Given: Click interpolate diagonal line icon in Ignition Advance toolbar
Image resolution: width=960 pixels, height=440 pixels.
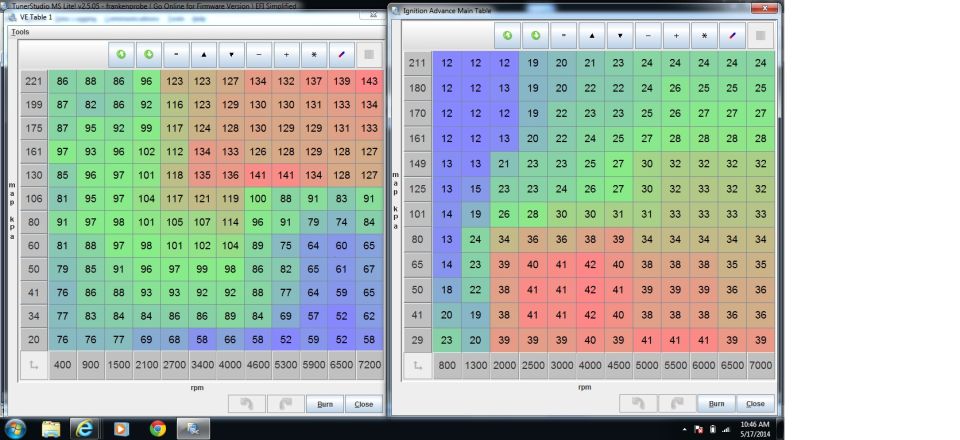Looking at the screenshot, I should click(732, 35).
